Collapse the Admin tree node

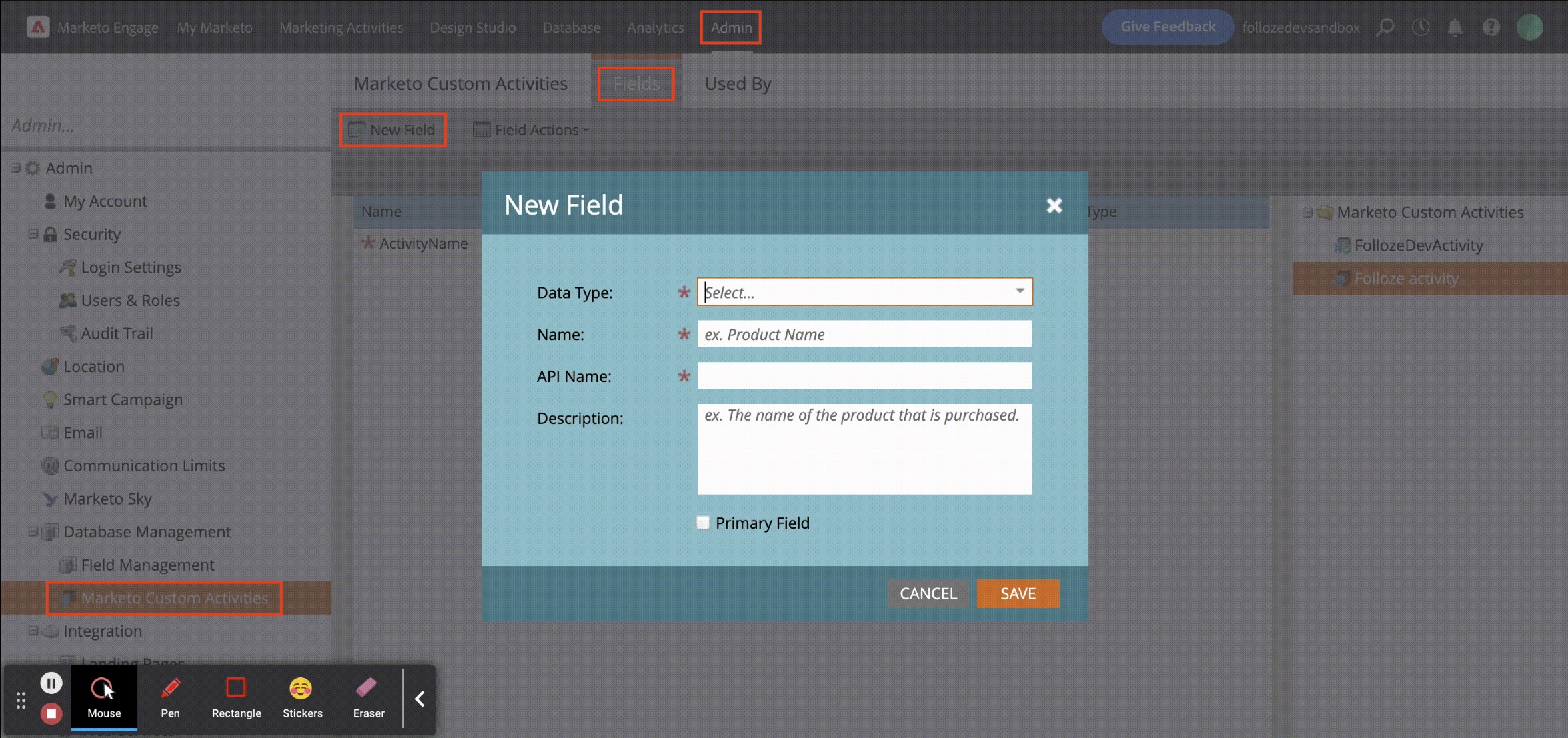coord(15,168)
